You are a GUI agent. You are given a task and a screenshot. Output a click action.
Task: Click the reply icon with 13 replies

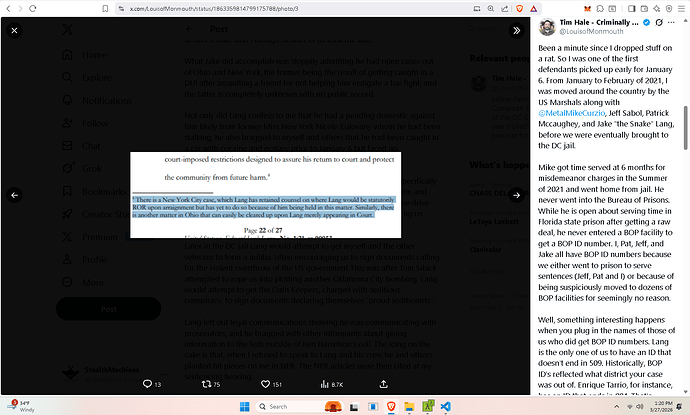point(148,383)
